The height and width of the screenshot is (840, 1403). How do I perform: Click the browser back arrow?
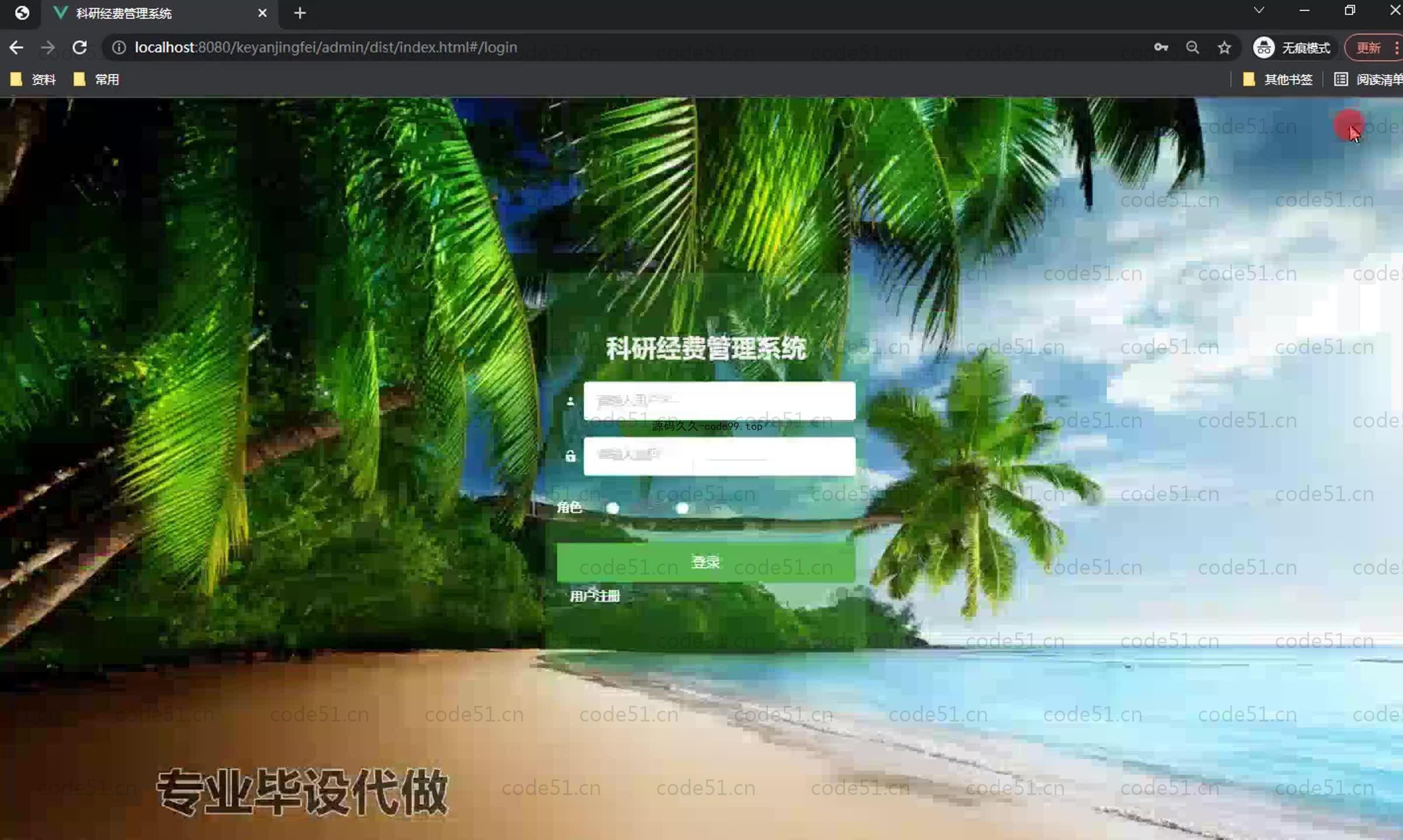click(x=16, y=47)
